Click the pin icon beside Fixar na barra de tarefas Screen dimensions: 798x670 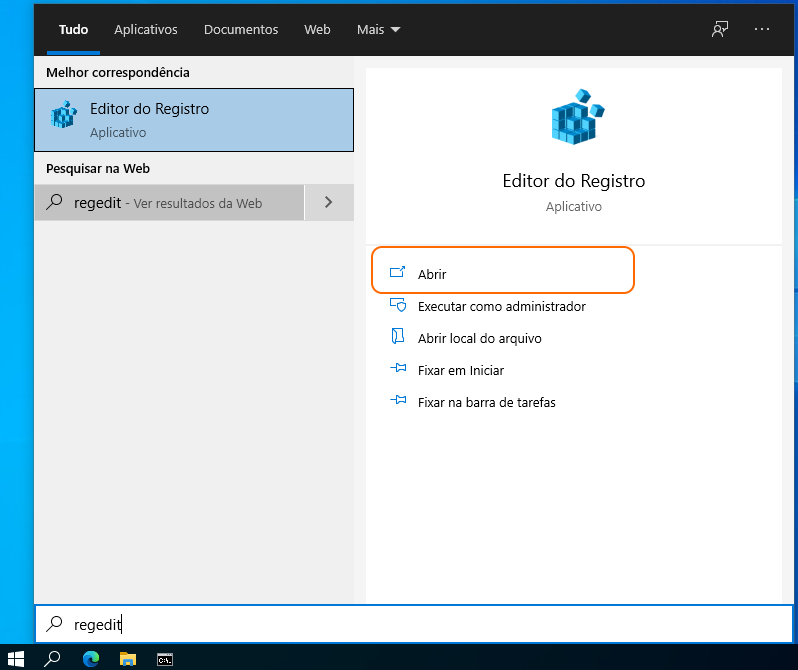(398, 400)
